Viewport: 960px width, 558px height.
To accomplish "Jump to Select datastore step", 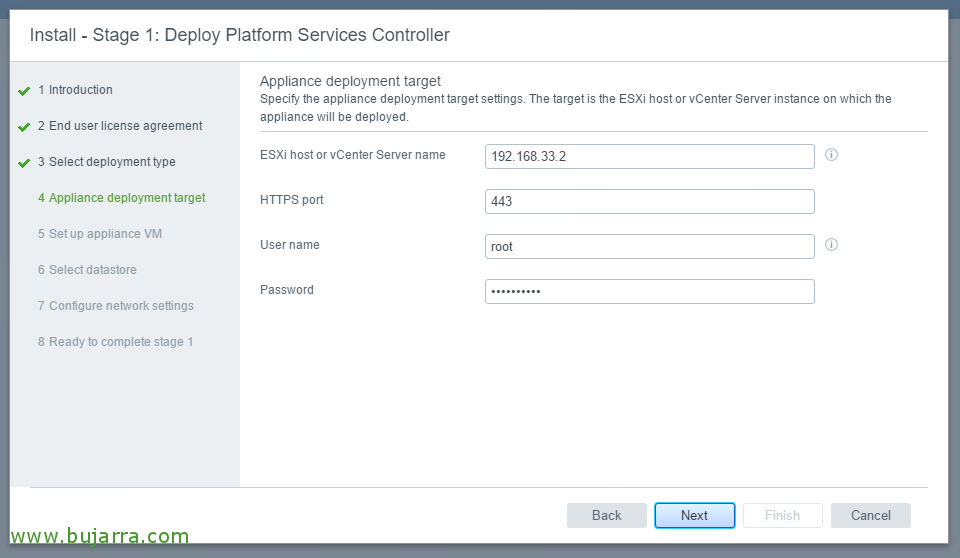I will click(x=87, y=270).
